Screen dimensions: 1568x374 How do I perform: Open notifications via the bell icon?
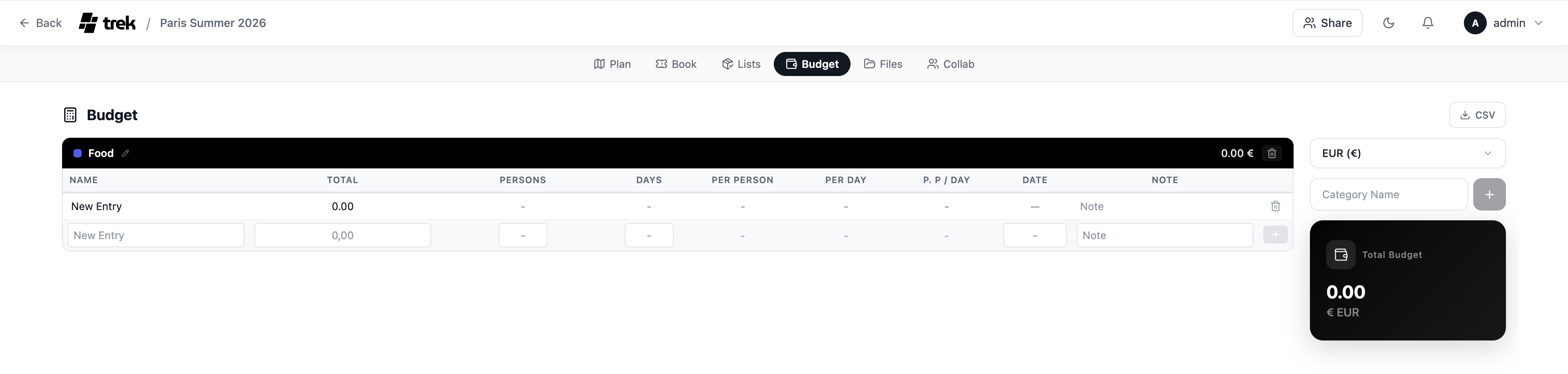click(1428, 23)
